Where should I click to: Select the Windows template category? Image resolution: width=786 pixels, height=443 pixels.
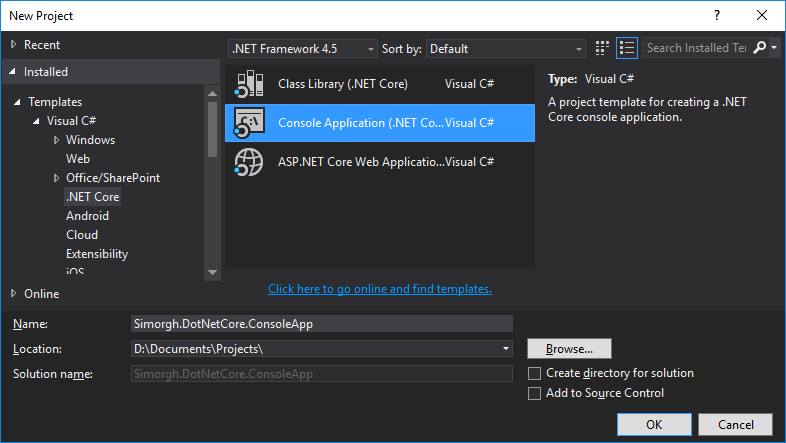(90, 140)
